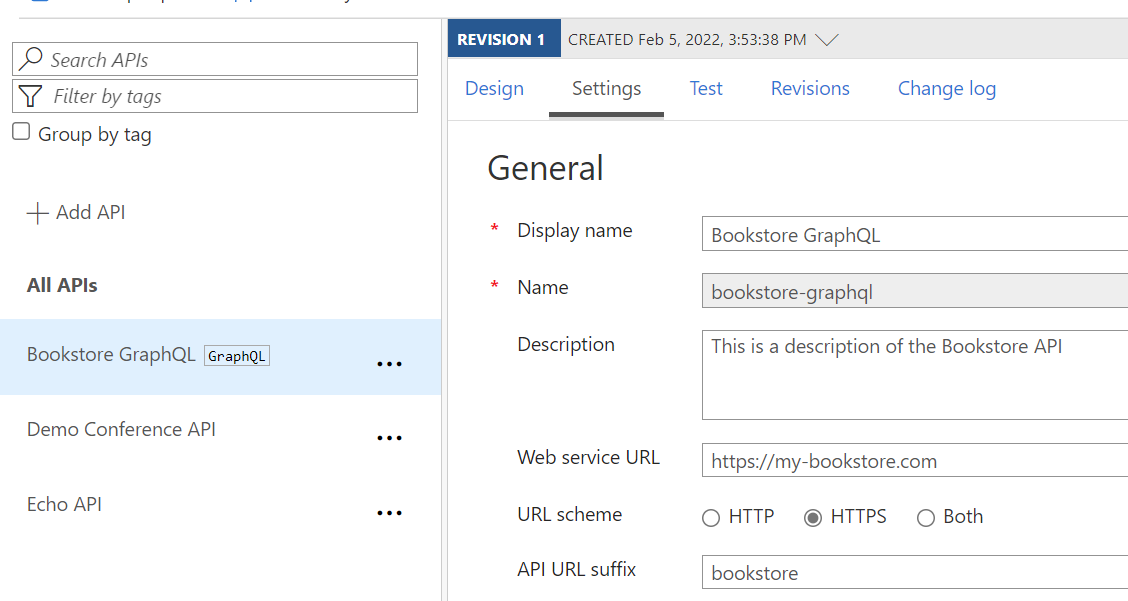Open the ellipsis menu for Echo API
Screen dimensions: 1128x601
pos(389,513)
